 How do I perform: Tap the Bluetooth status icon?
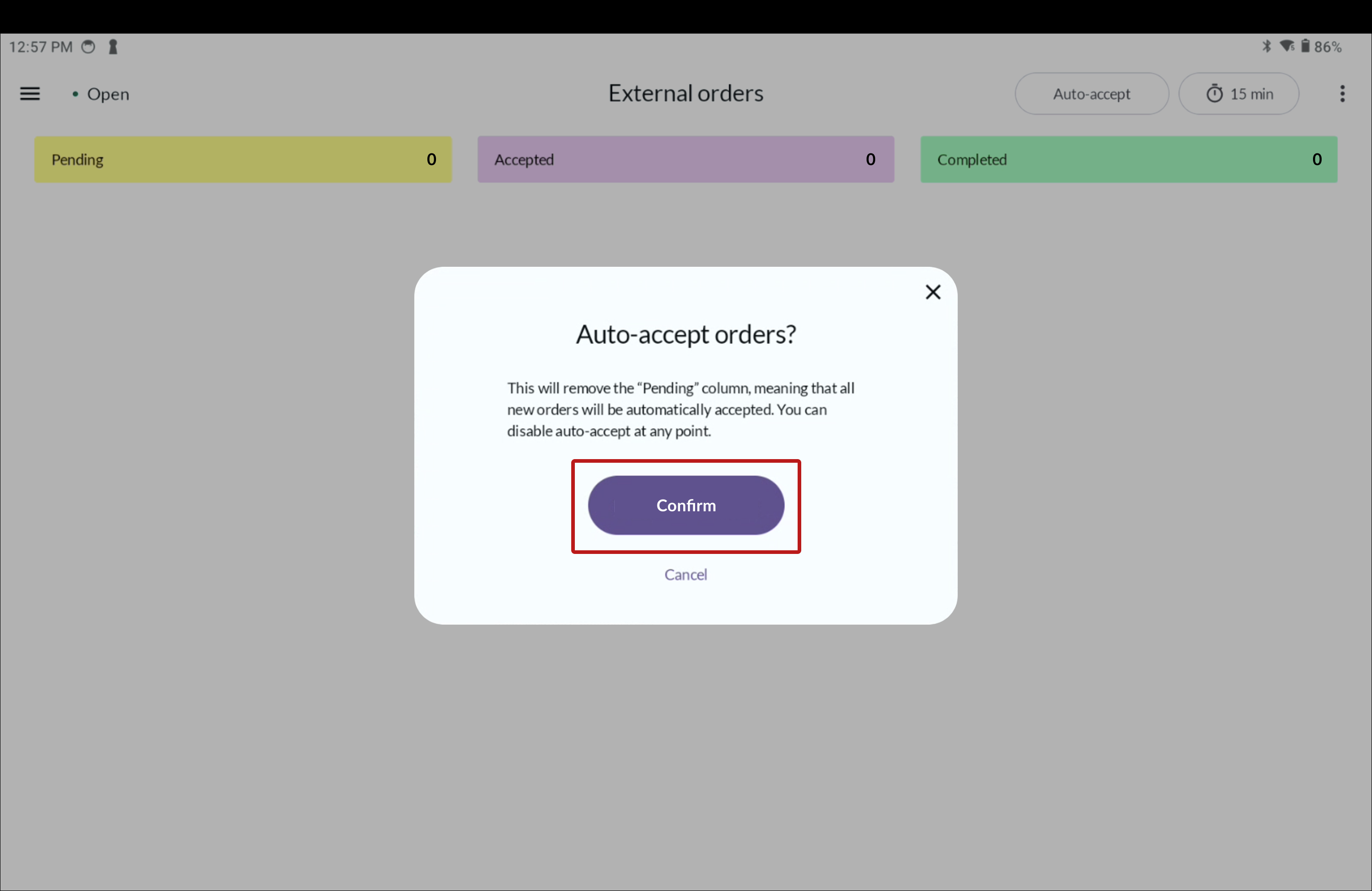point(1266,47)
